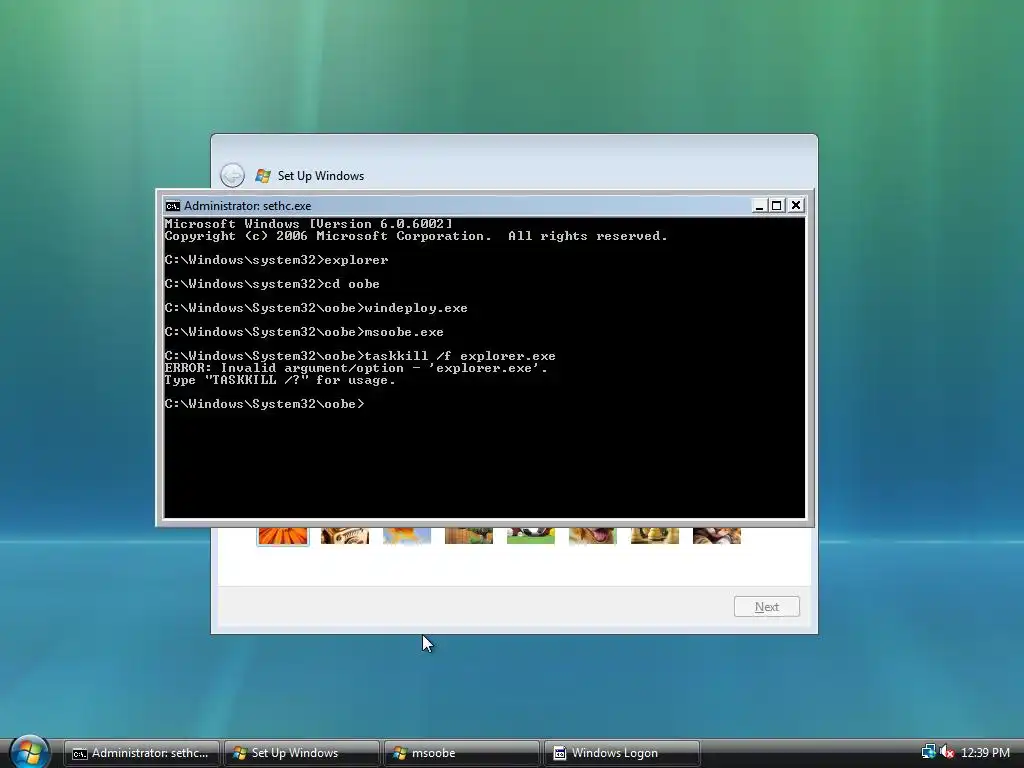The width and height of the screenshot is (1024, 768).
Task: Select the second account picture thumbnail
Action: click(x=345, y=536)
